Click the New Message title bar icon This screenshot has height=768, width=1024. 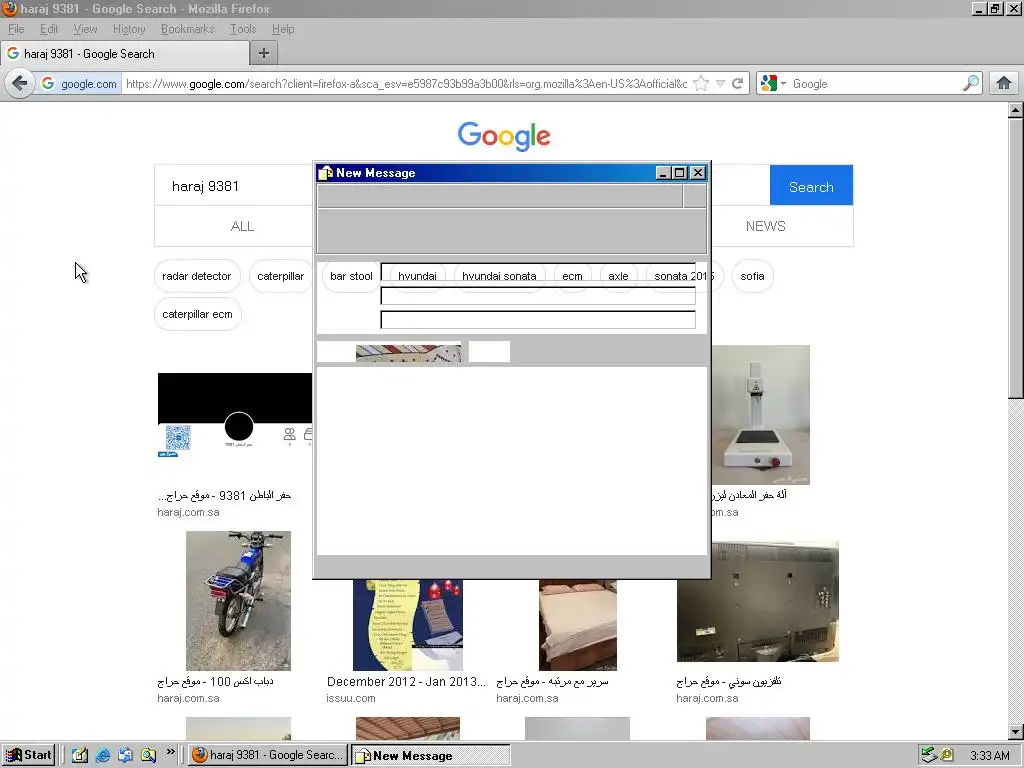pos(325,172)
